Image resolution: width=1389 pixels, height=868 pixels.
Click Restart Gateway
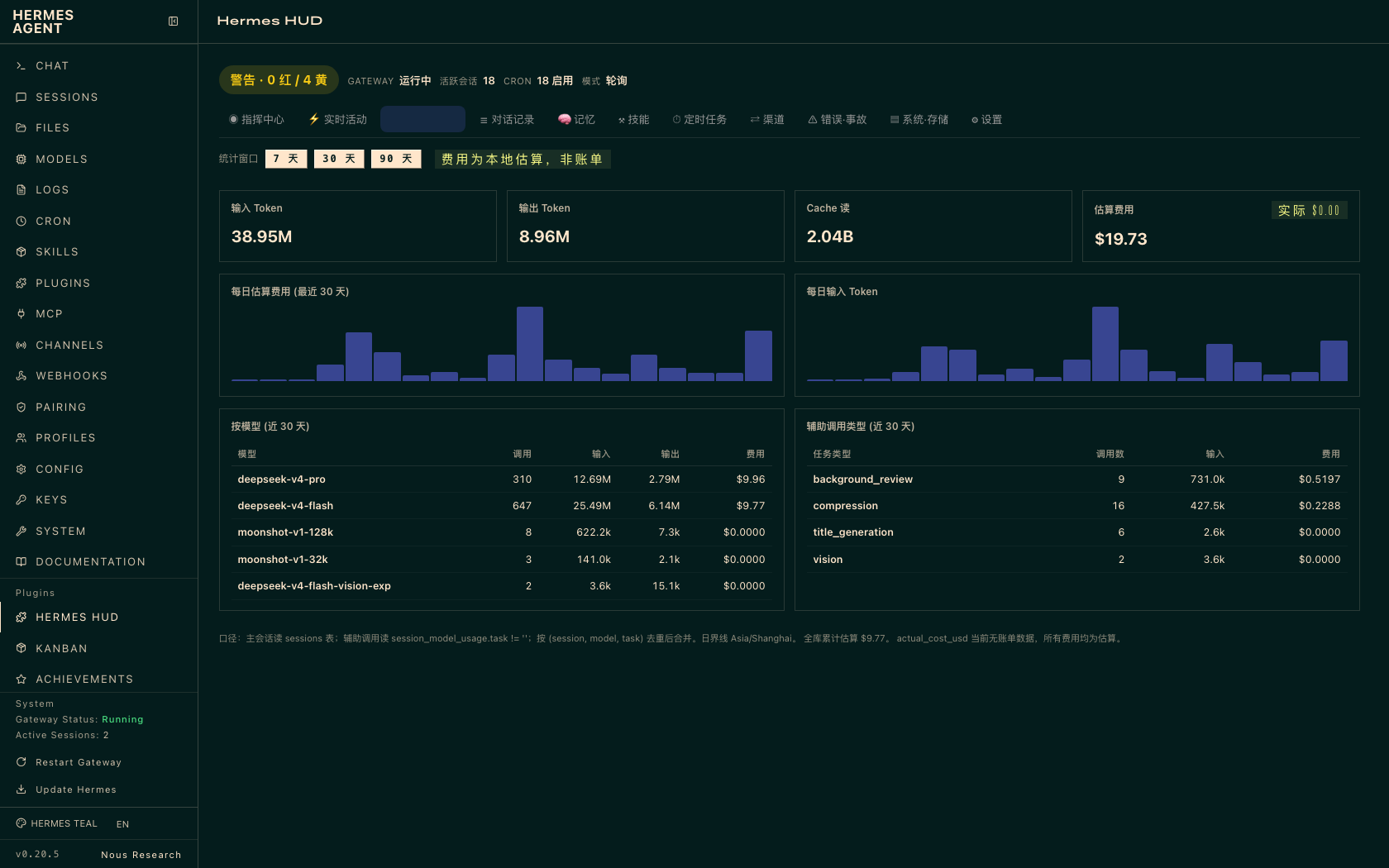tap(79, 762)
